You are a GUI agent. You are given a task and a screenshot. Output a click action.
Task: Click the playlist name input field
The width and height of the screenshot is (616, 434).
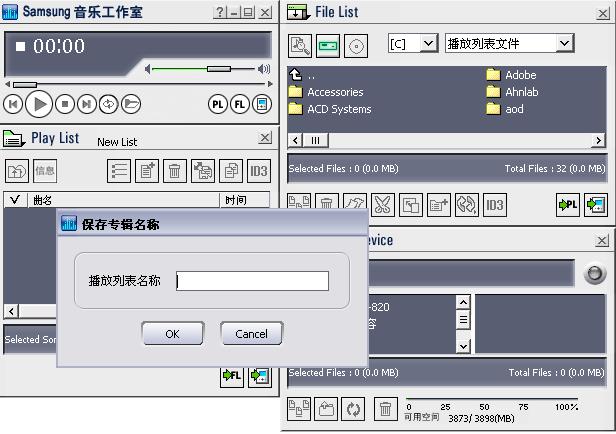[x=252, y=281]
